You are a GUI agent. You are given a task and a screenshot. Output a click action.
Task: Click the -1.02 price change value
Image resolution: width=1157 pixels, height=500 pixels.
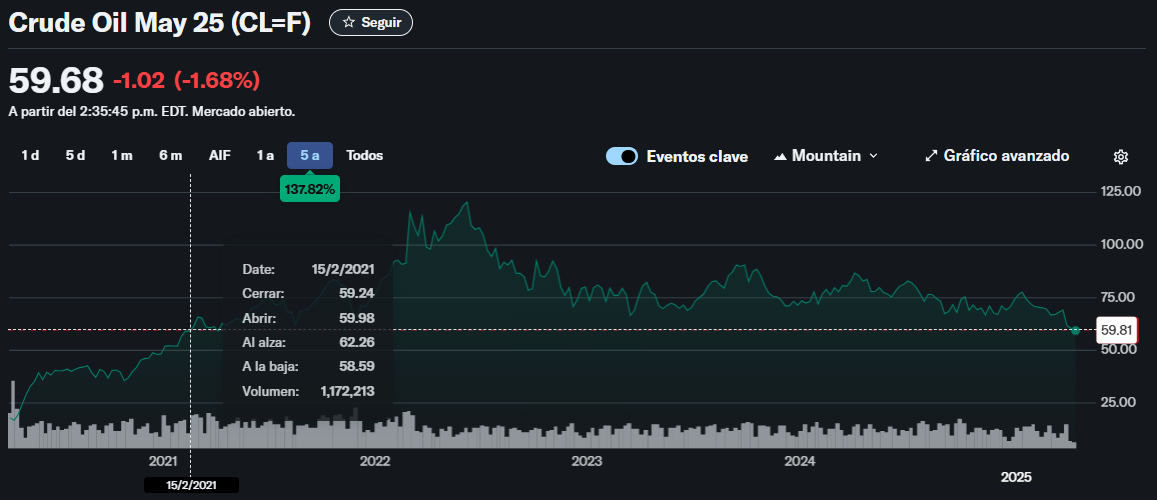(x=139, y=80)
